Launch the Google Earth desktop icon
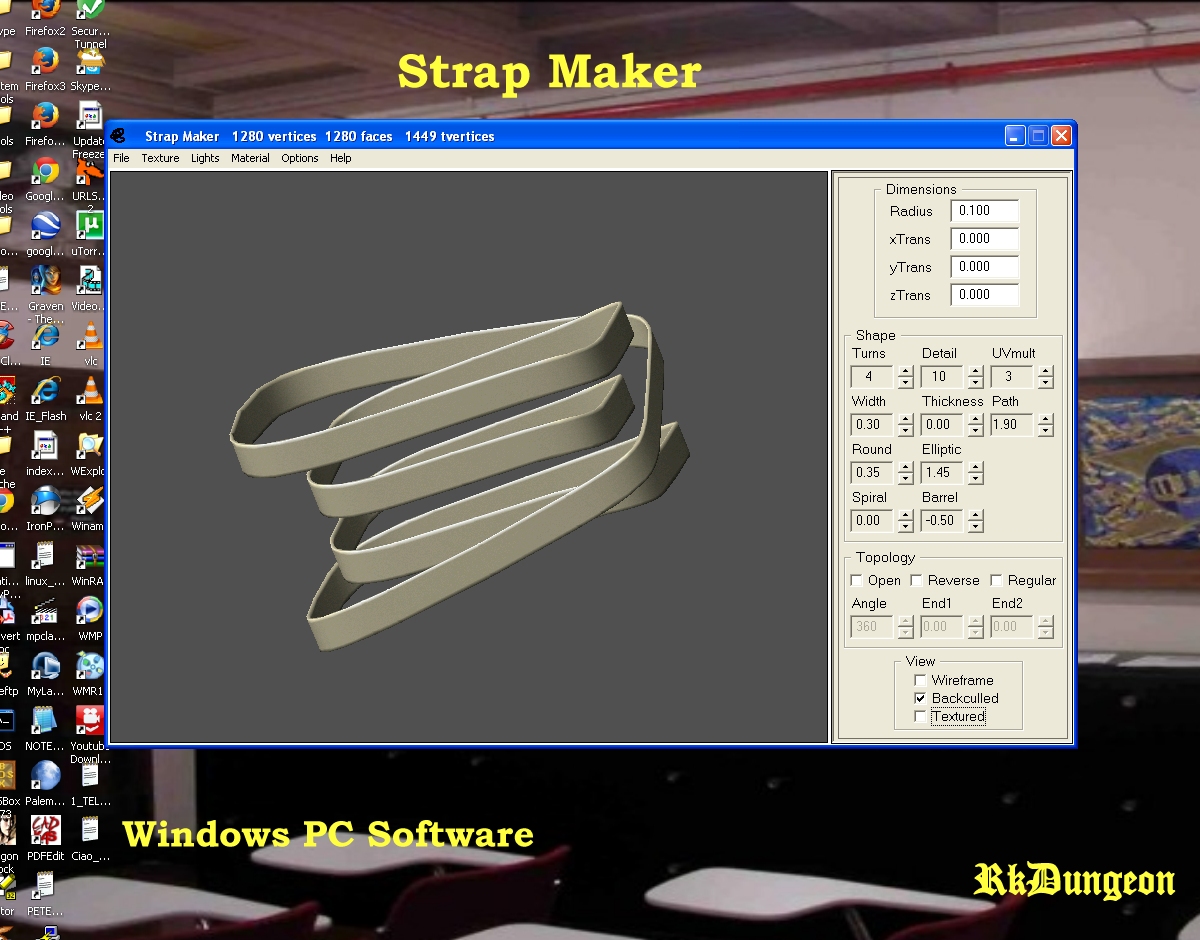This screenshot has height=940, width=1200. coord(45,234)
